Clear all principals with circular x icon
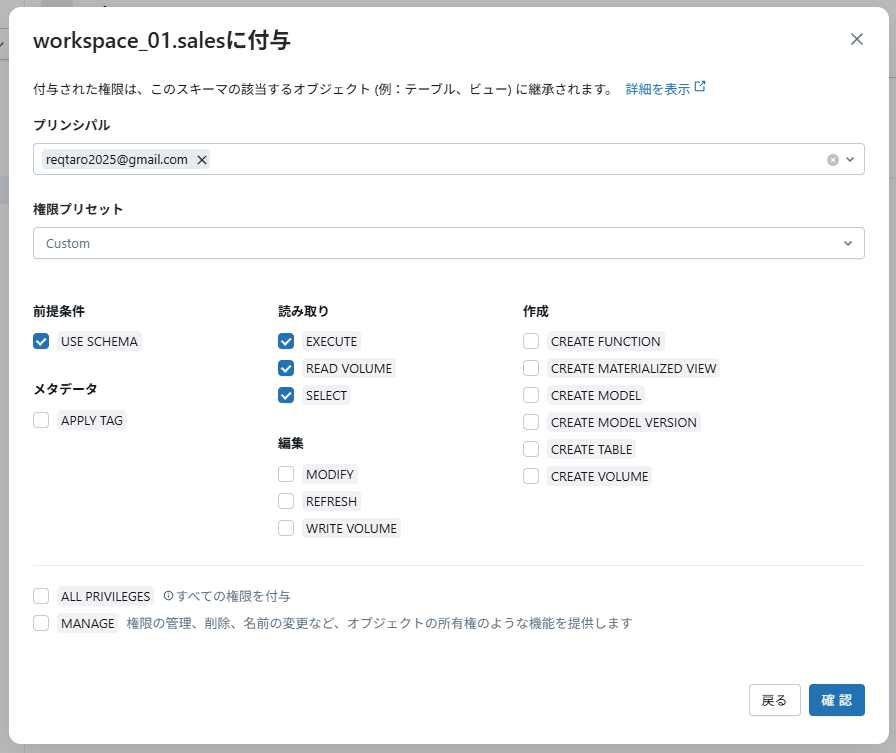 click(833, 160)
